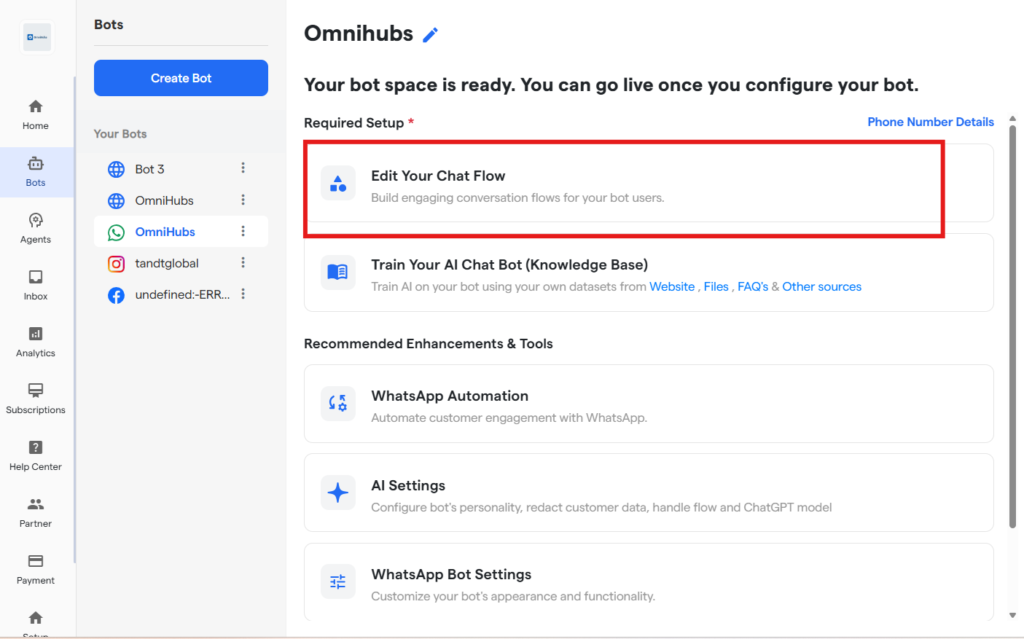Click the pencil icon beside Omnihubs title
1024x639 pixels.
click(430, 35)
